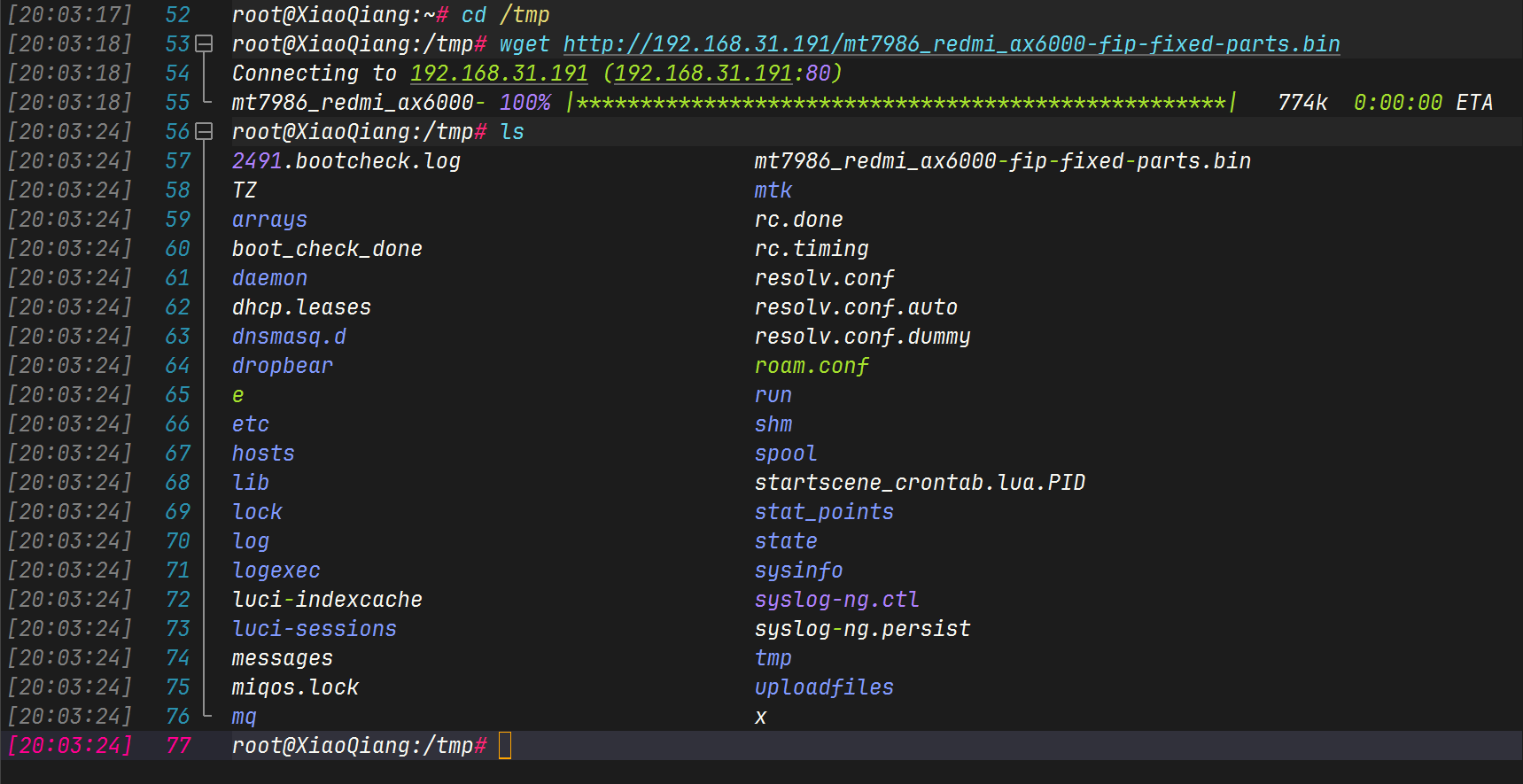
Task: Click the cursor at the line 77 prompt
Action: tap(505, 746)
